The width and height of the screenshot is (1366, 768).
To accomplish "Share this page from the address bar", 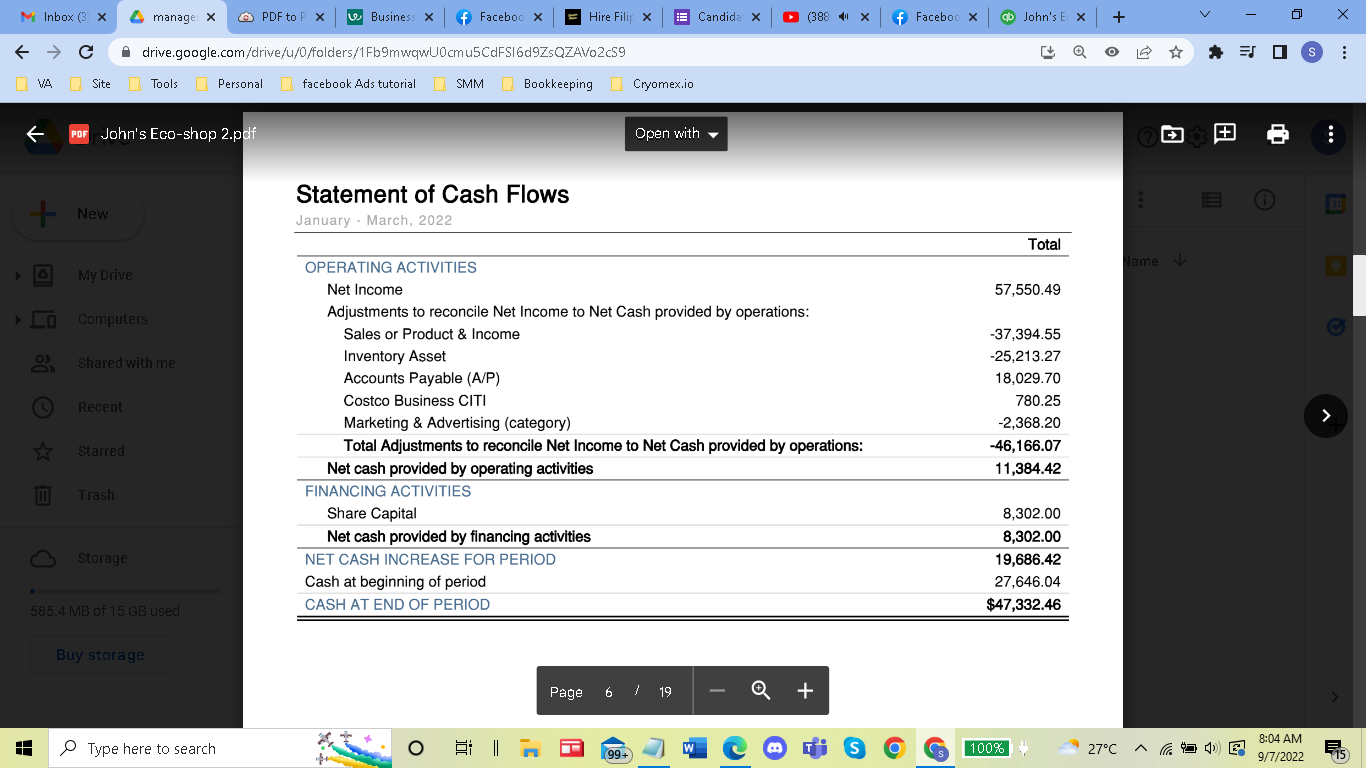I will 1144,52.
